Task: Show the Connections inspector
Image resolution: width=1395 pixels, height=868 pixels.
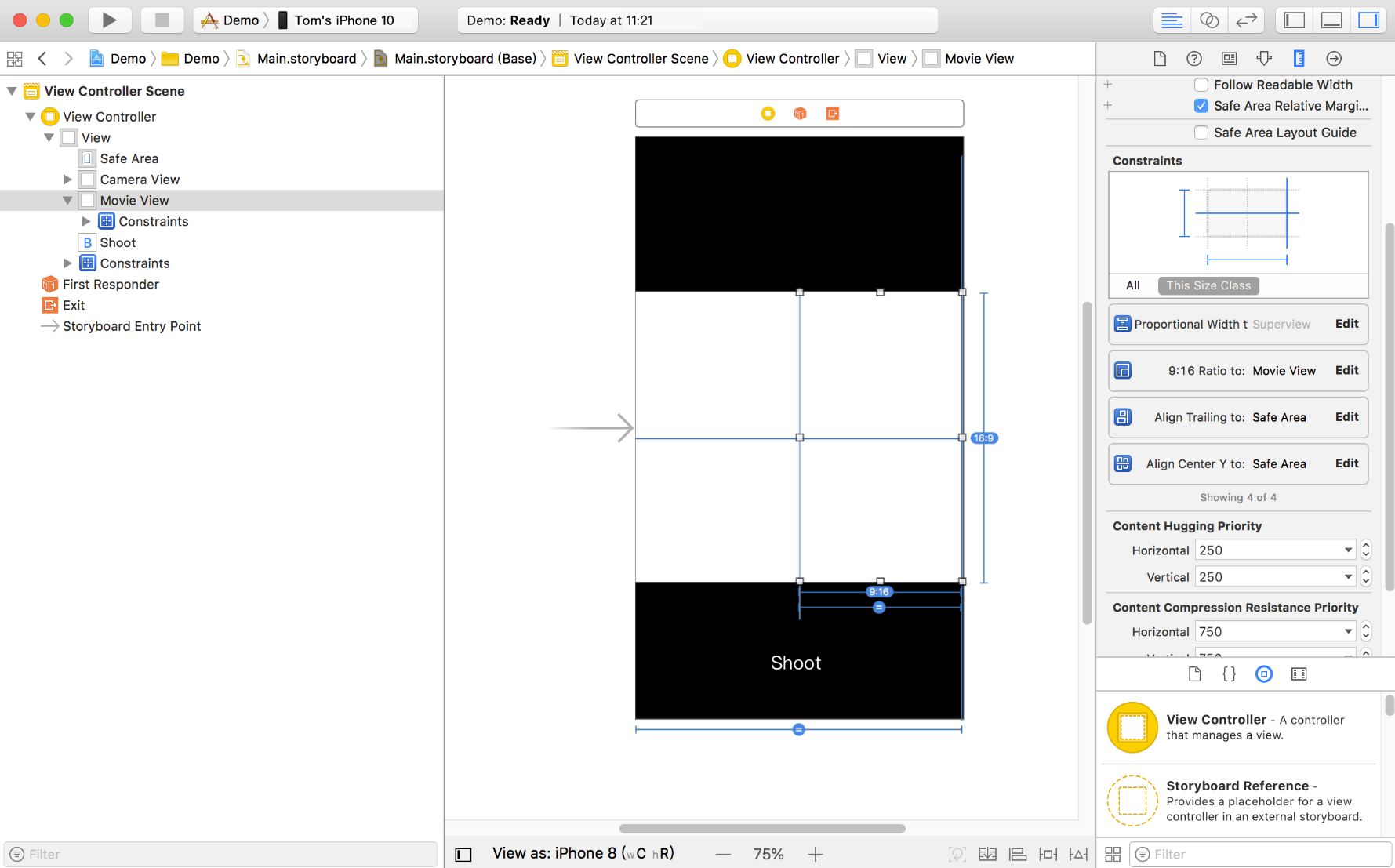Action: [1333, 59]
